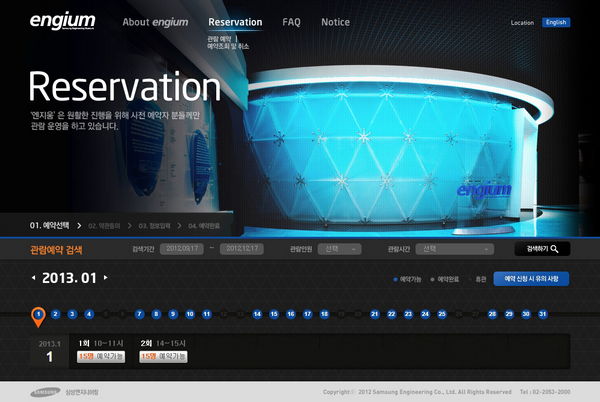Open the FAQ menu
Viewport: 600px width, 402px height.
[291, 22]
